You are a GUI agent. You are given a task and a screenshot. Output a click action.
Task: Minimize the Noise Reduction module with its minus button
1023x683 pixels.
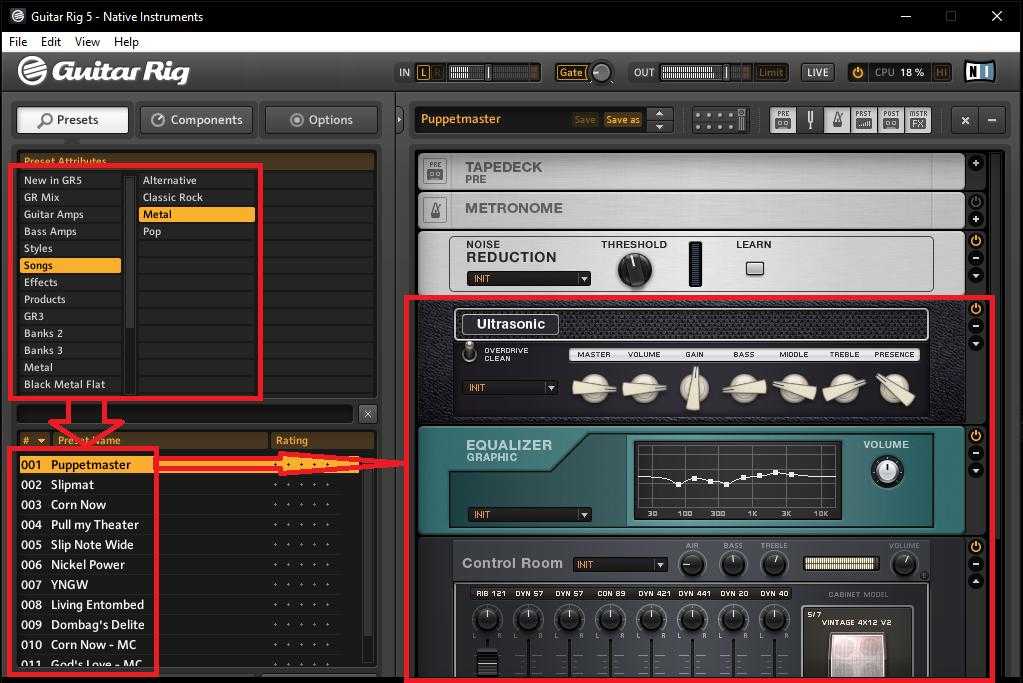tap(975, 258)
